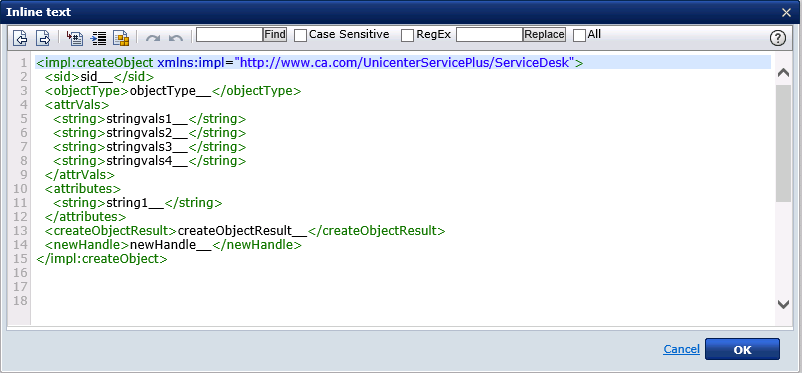Click the Find text input field

(230, 34)
